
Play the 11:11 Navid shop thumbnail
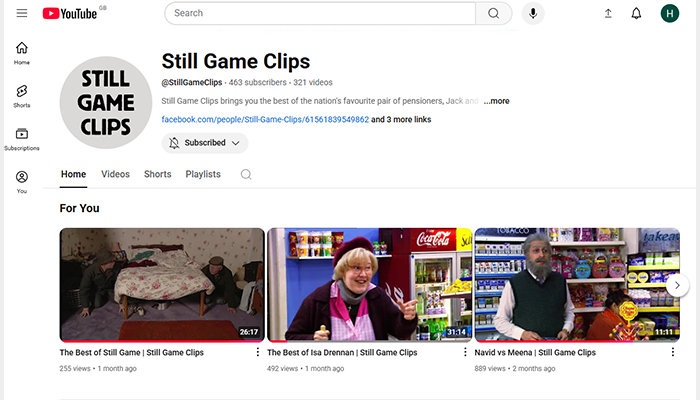point(577,285)
